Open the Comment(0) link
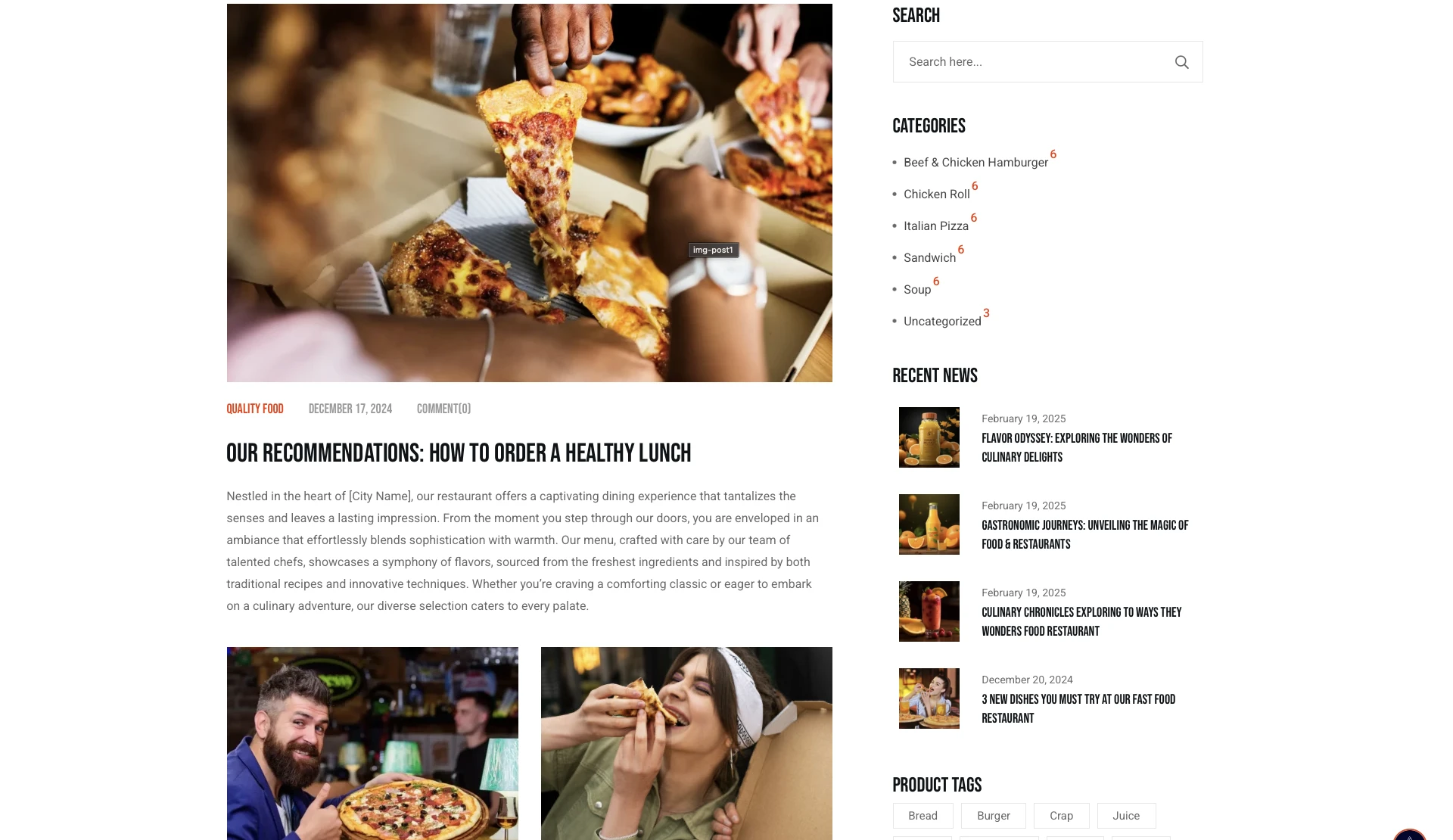 (443, 409)
